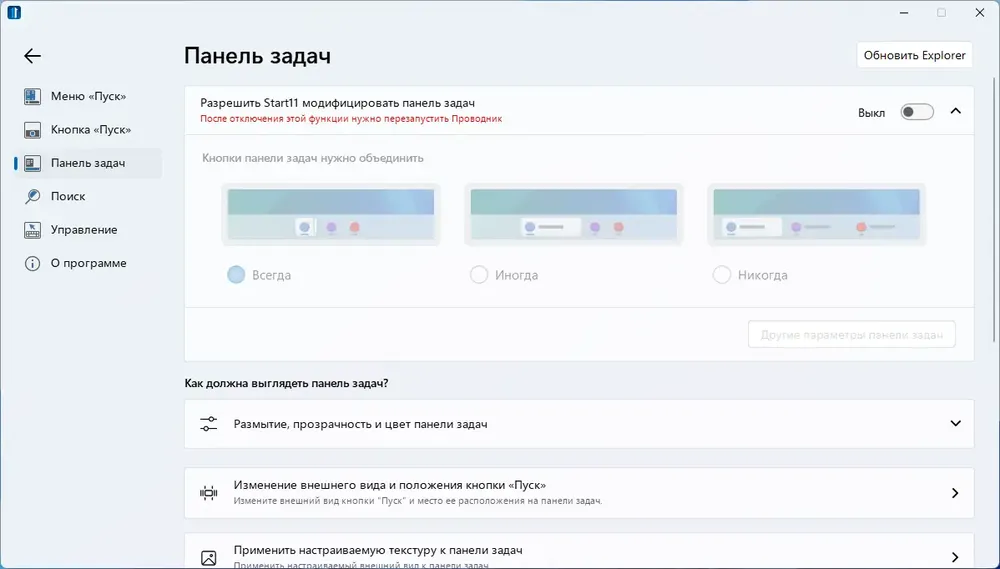1000x569 pixels.
Task: Expand the blur, transparency and color section
Action: 955,424
